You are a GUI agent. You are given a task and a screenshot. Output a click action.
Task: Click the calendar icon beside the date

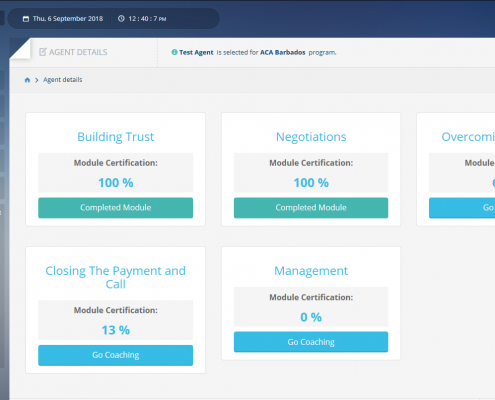(26, 19)
